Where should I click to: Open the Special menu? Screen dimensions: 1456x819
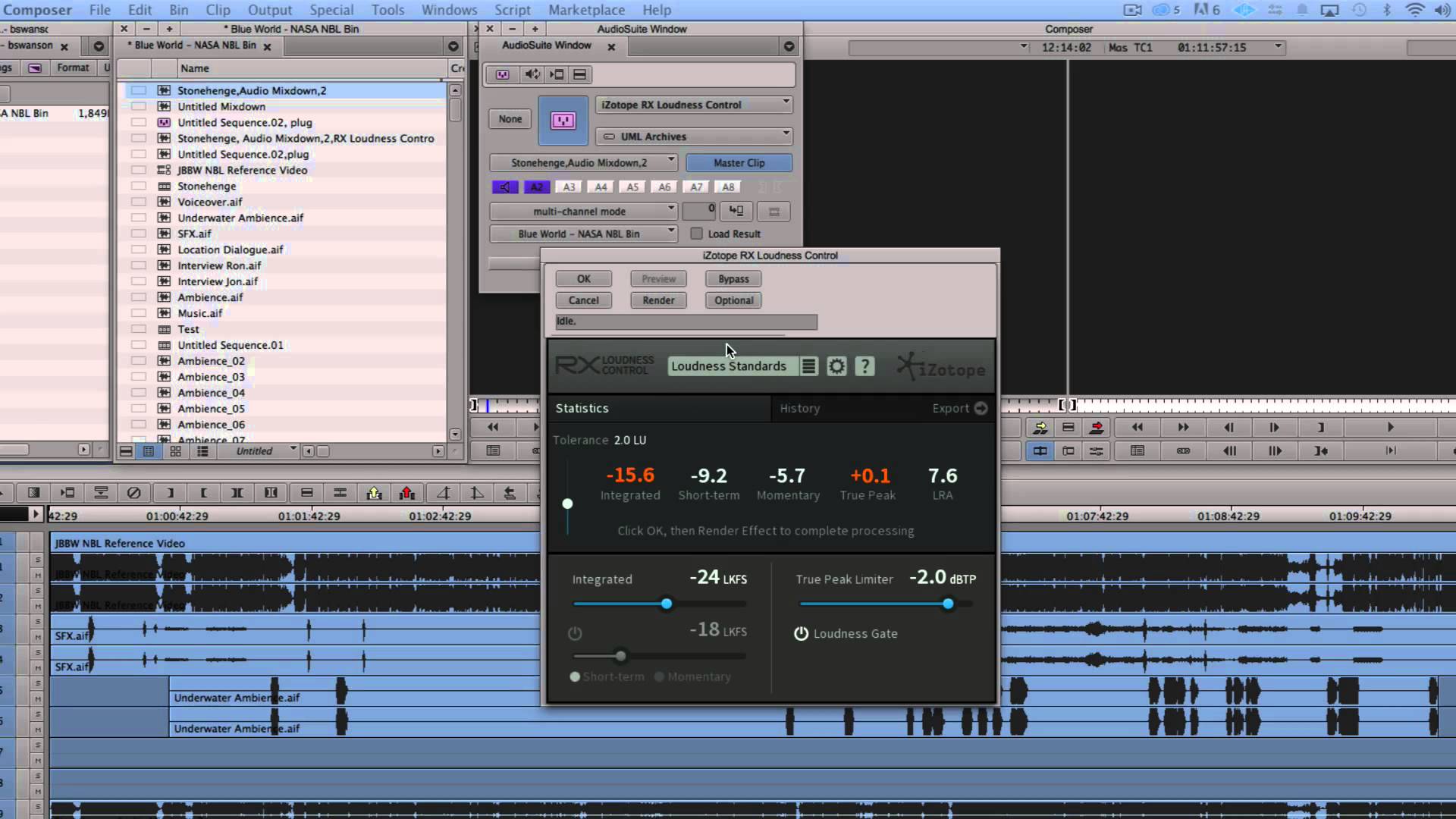331,10
